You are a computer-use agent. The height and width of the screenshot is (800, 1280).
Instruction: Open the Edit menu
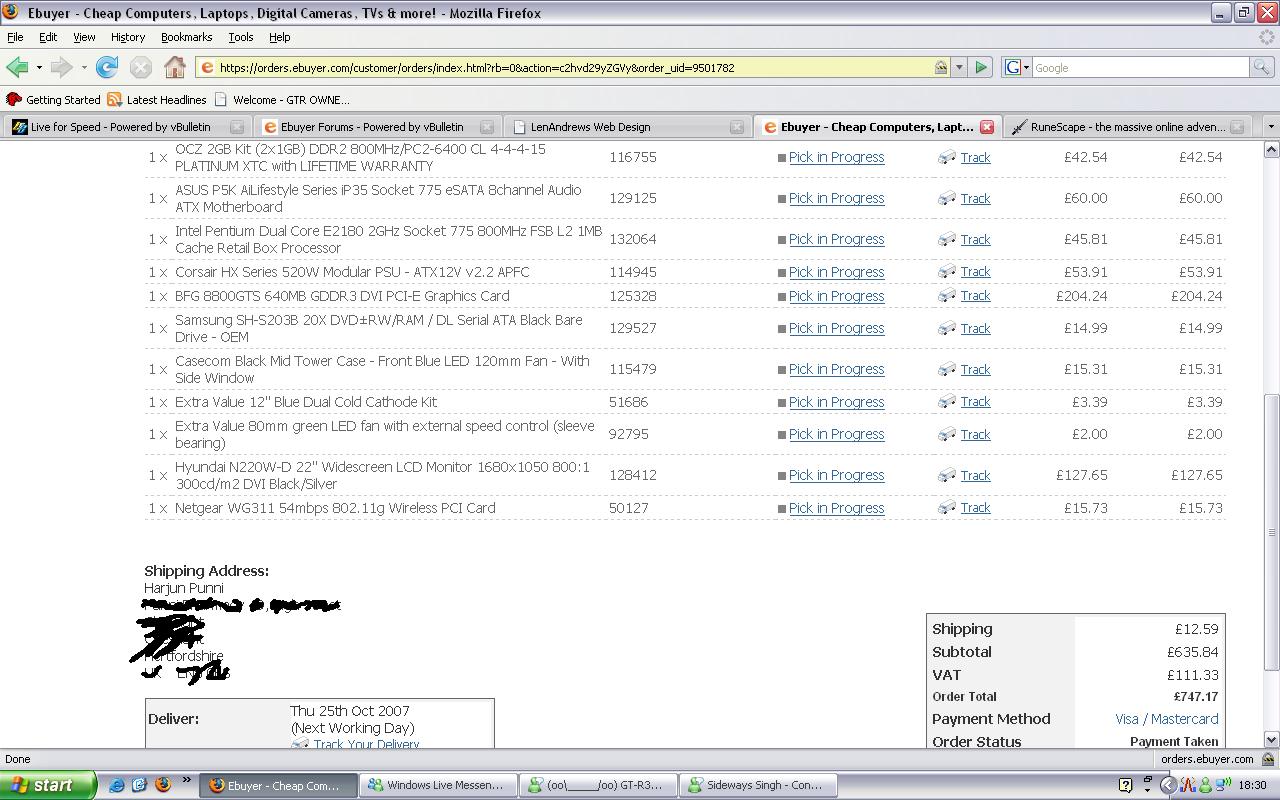pos(47,37)
